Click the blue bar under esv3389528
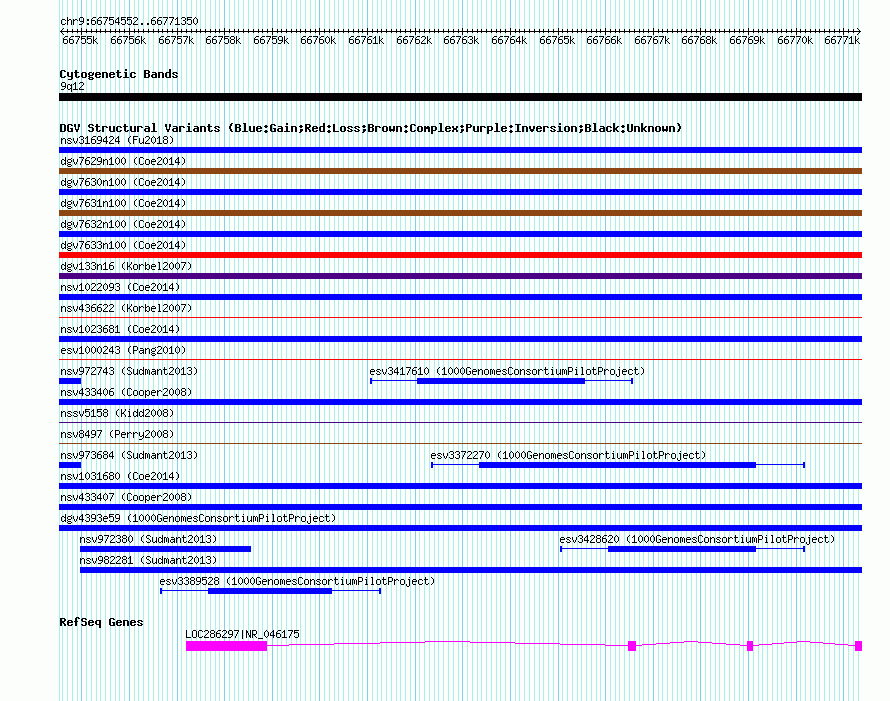 click(x=270, y=591)
